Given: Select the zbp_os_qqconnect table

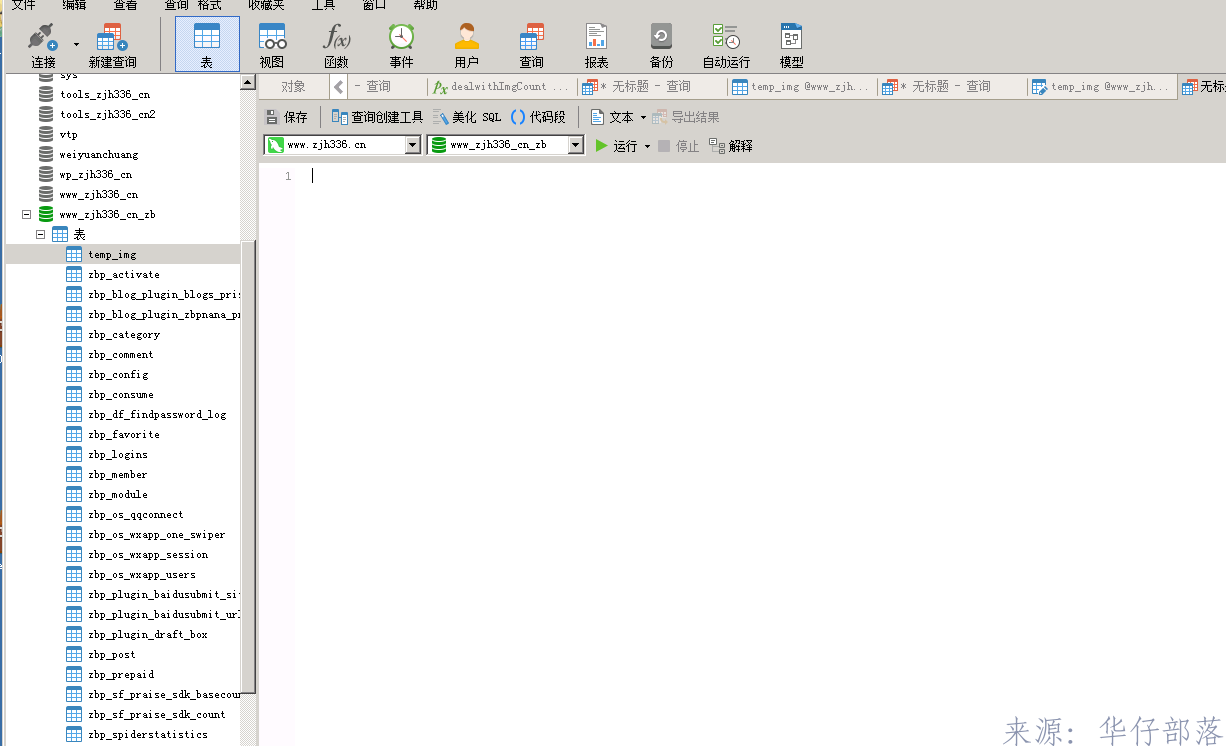Looking at the screenshot, I should 135,514.
